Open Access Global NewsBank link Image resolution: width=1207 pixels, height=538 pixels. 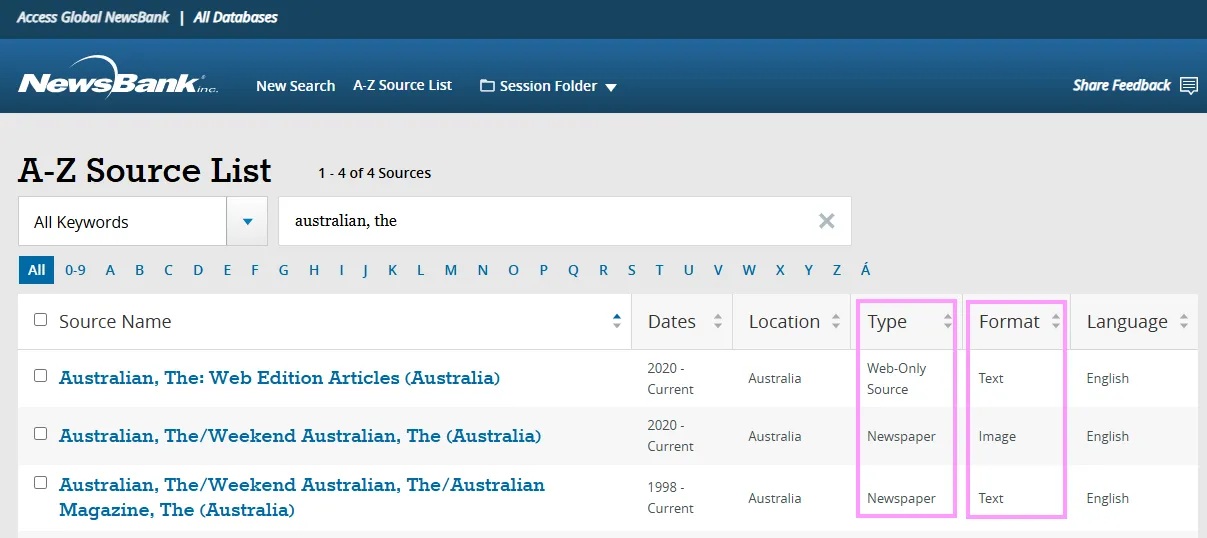pos(93,17)
